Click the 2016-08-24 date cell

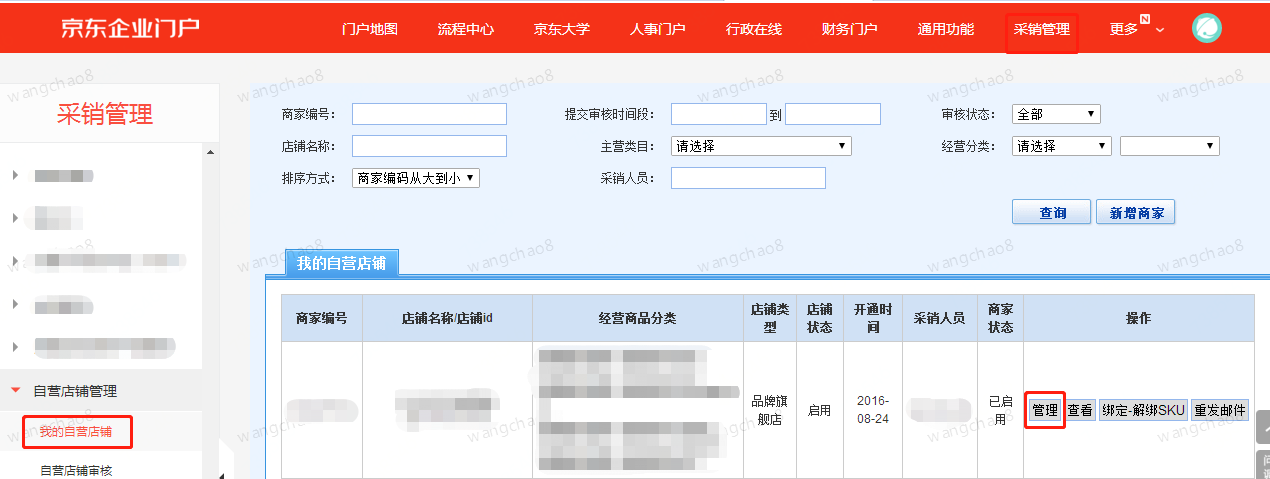873,410
